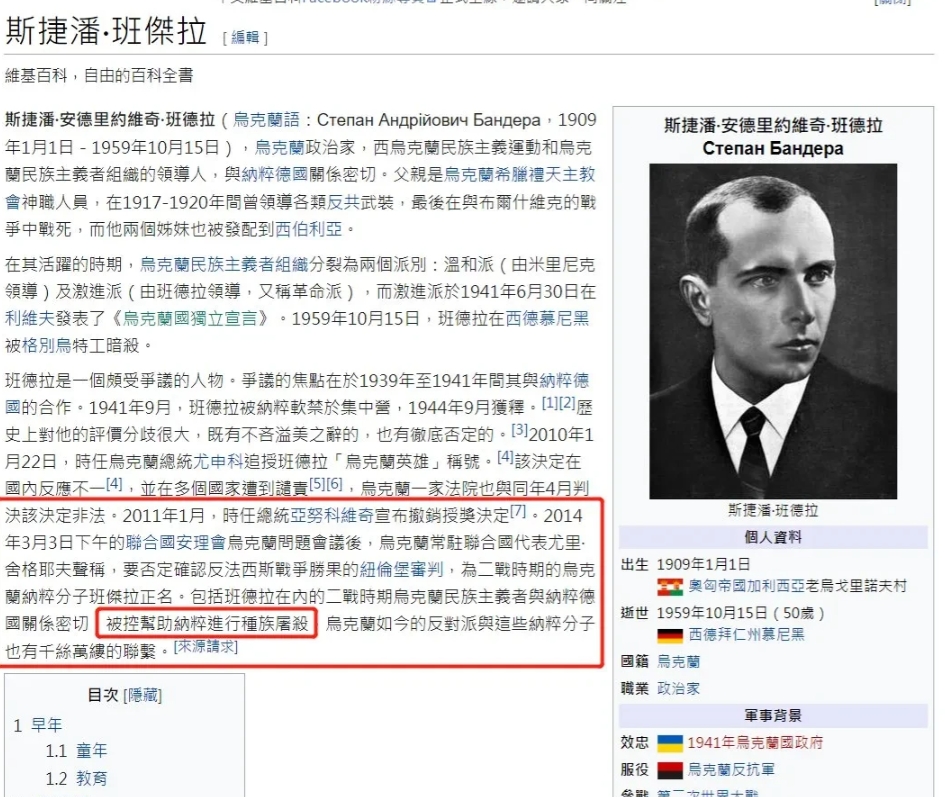Screen dimensions: 945x797
Task: Follow the 紐倫堡審判 link
Action: click(x=401, y=569)
